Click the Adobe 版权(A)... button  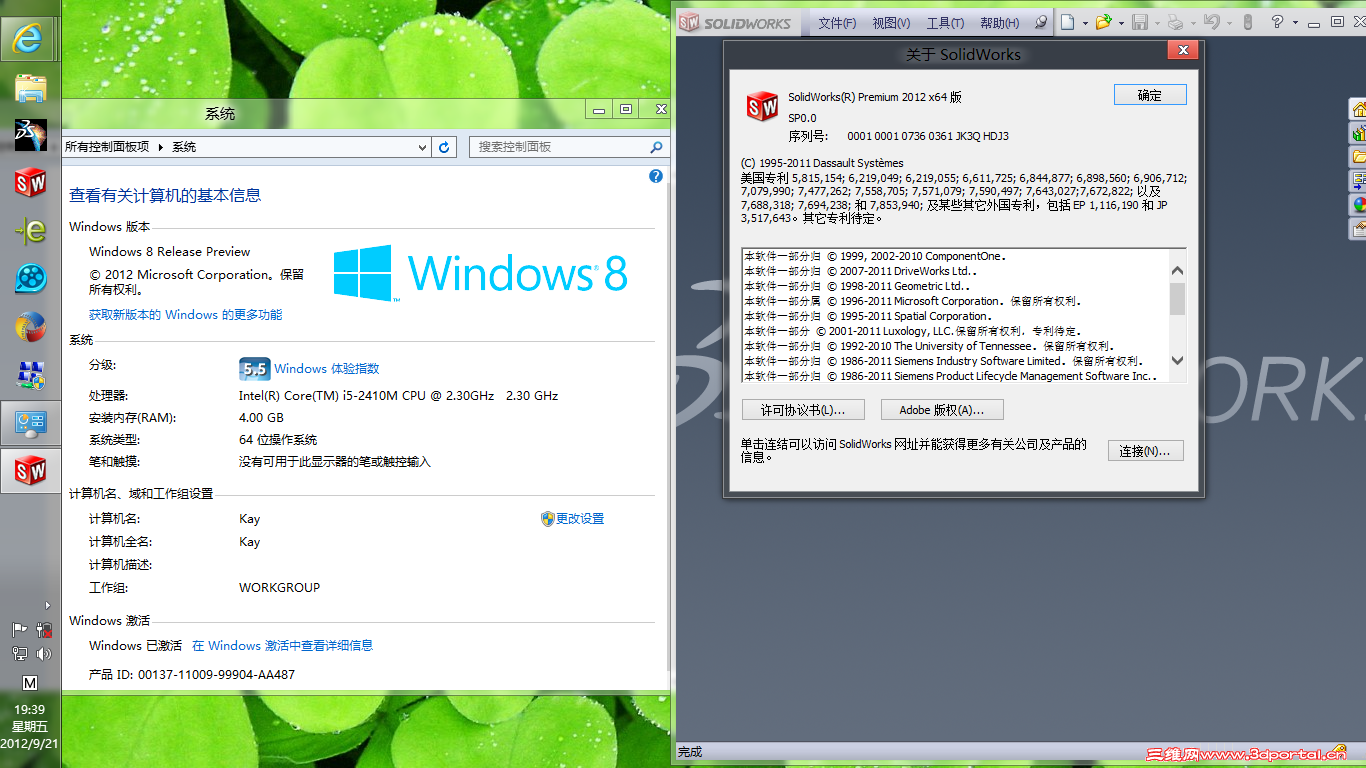(x=942, y=410)
